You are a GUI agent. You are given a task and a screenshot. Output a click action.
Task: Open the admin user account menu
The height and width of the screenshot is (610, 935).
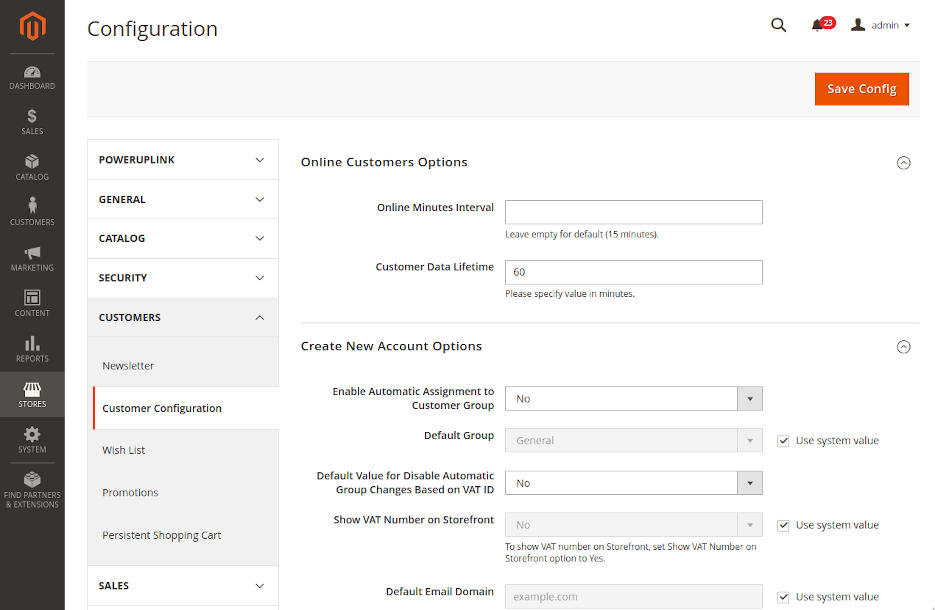(x=880, y=25)
